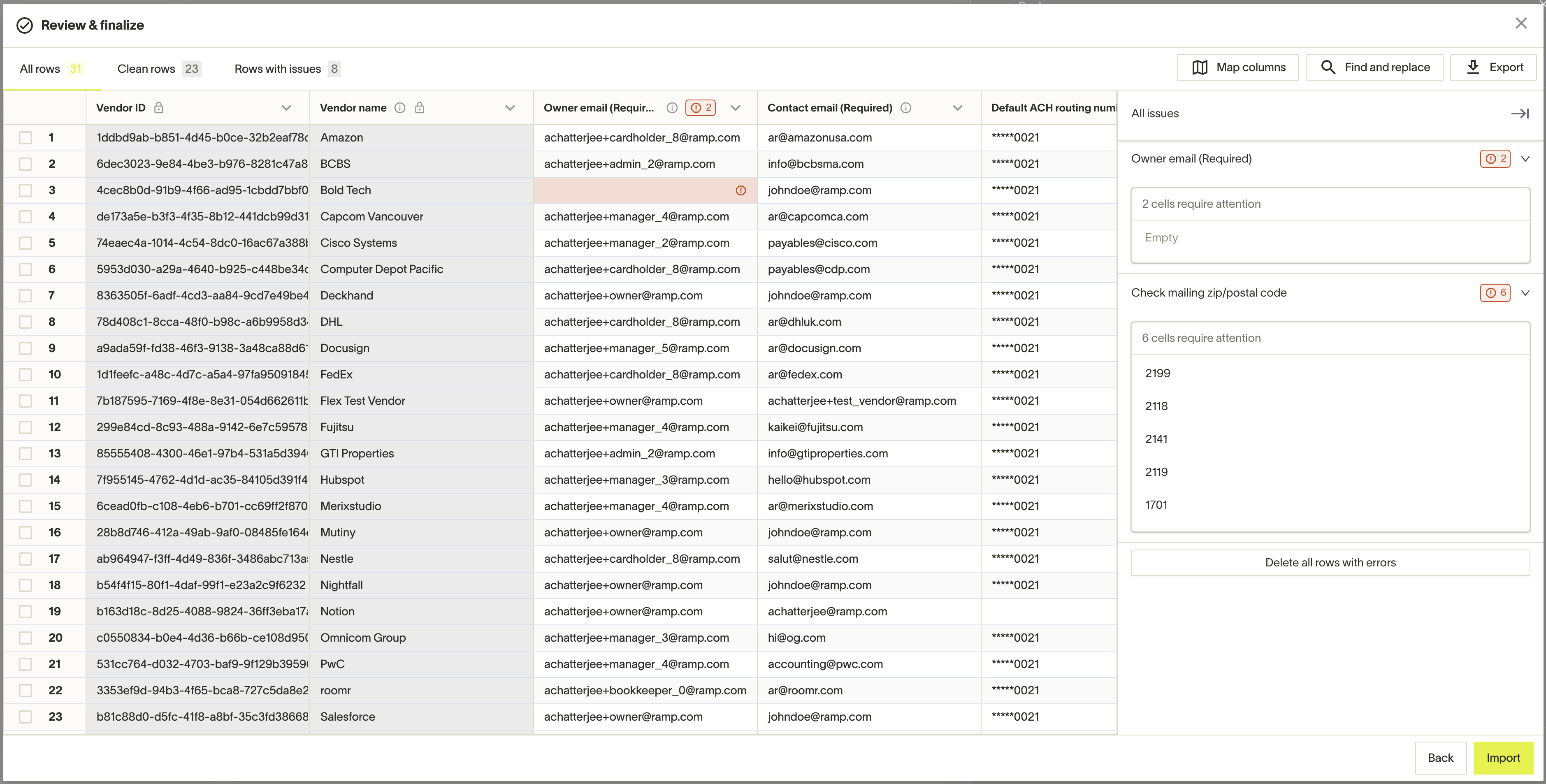
Task: Open the Vendor name column dropdown
Action: (510, 108)
